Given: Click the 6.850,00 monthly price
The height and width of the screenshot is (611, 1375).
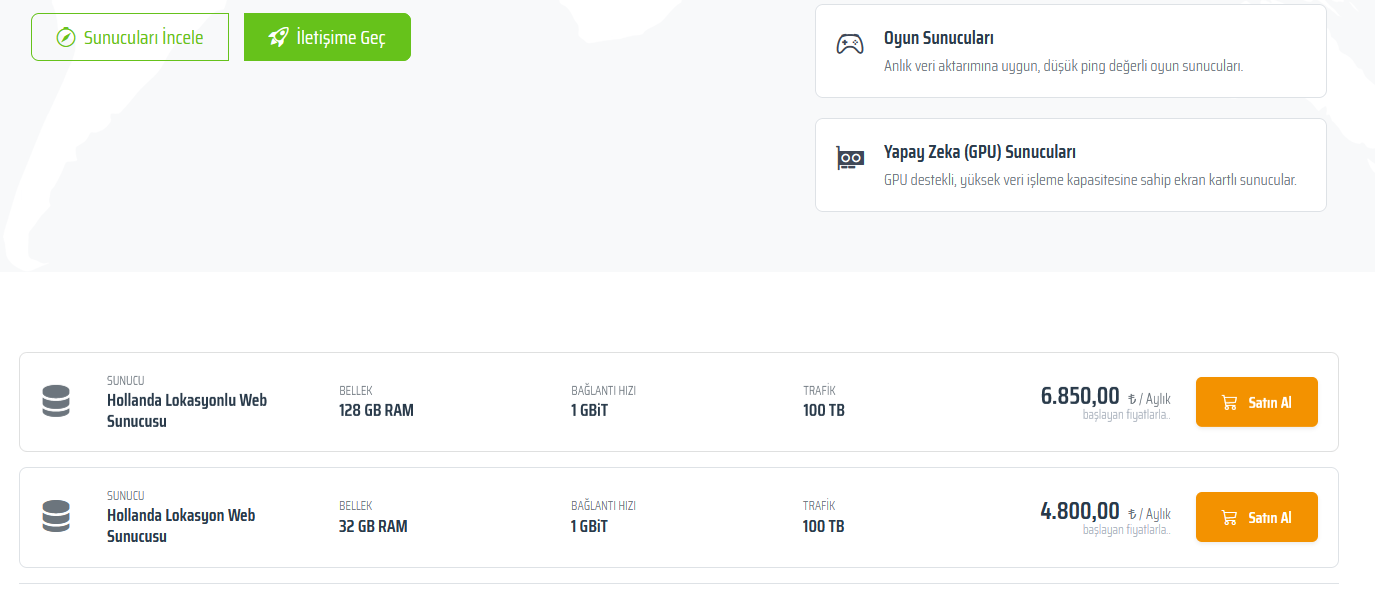Looking at the screenshot, I should (x=1080, y=396).
